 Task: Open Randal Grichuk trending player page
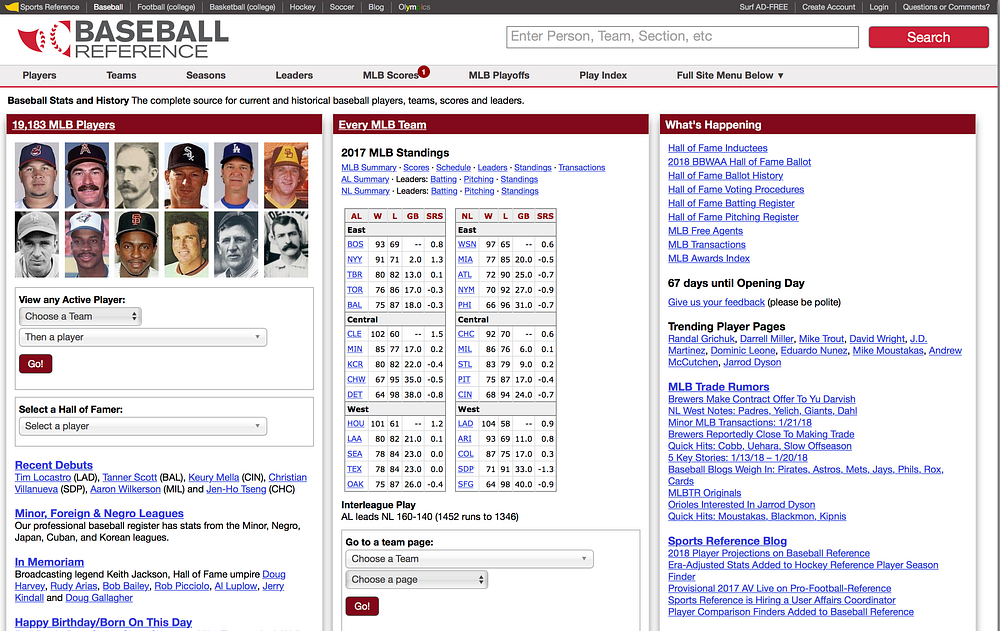pos(702,339)
